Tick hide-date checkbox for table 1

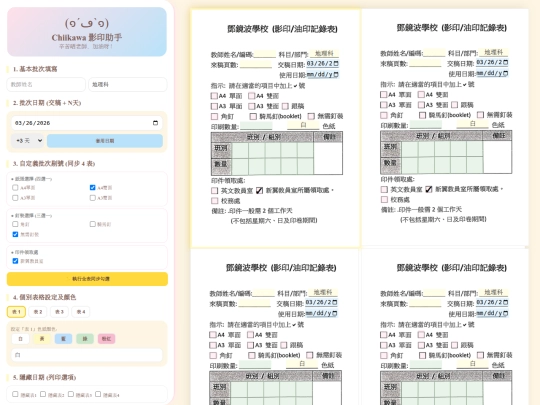pyautogui.click(x=15, y=394)
